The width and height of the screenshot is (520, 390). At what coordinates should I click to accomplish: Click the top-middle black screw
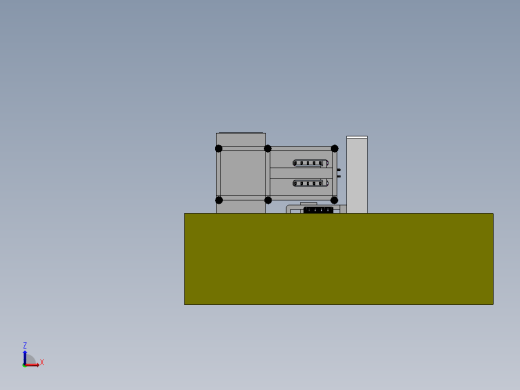pyautogui.click(x=268, y=149)
